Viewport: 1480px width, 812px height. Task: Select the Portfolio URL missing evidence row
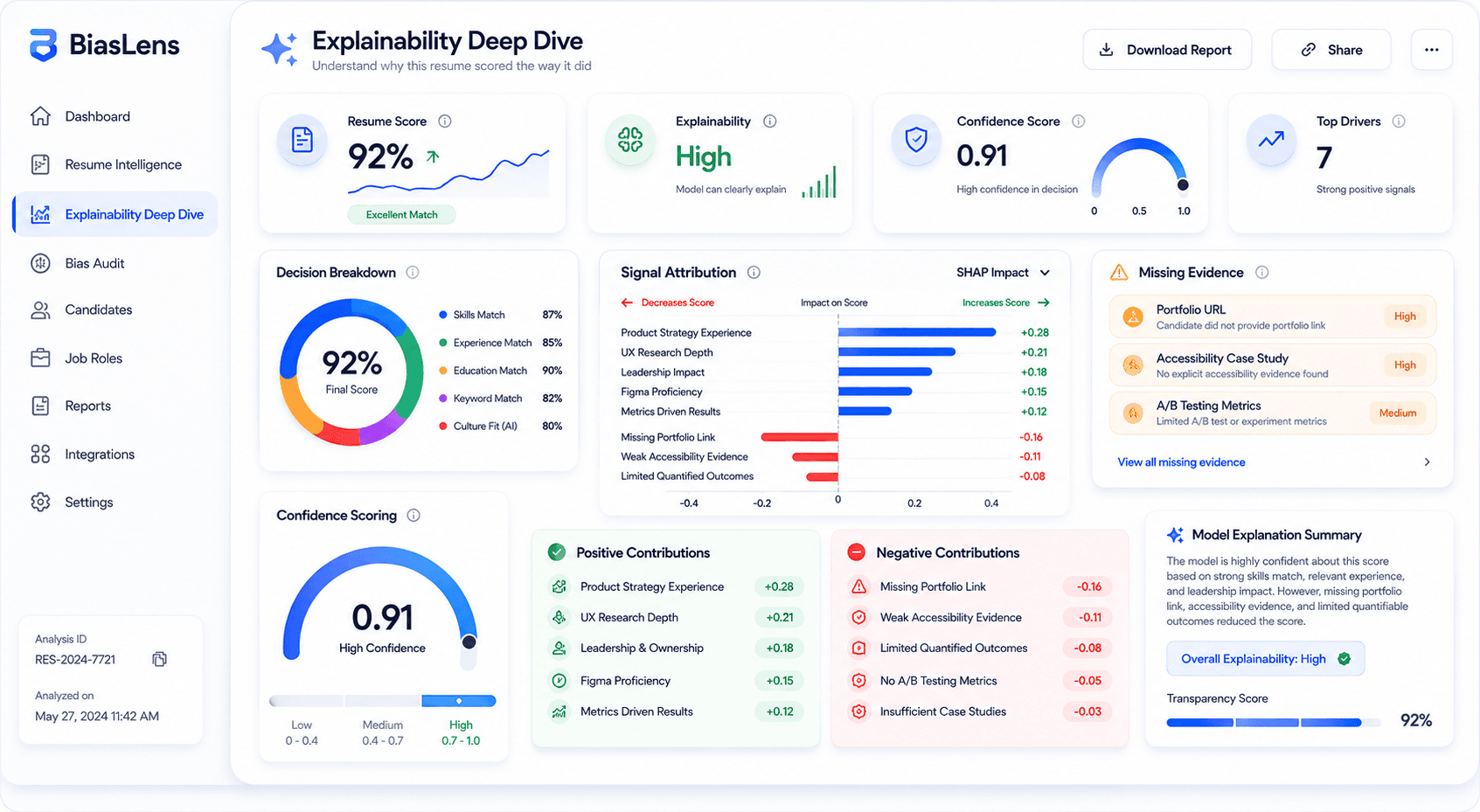point(1273,316)
